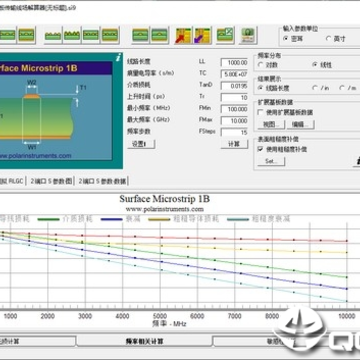Select third icon in the four-structure toolbar group
The height and width of the screenshot is (360, 360).
91,35
